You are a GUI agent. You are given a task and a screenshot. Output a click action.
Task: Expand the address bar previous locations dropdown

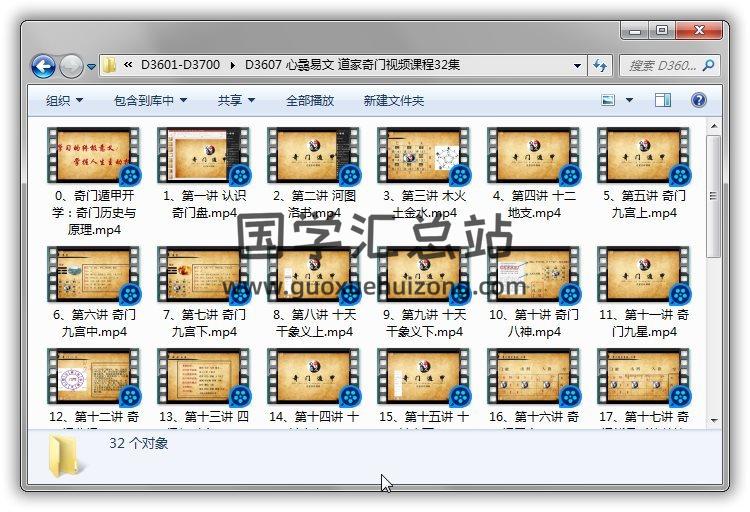coord(578,66)
